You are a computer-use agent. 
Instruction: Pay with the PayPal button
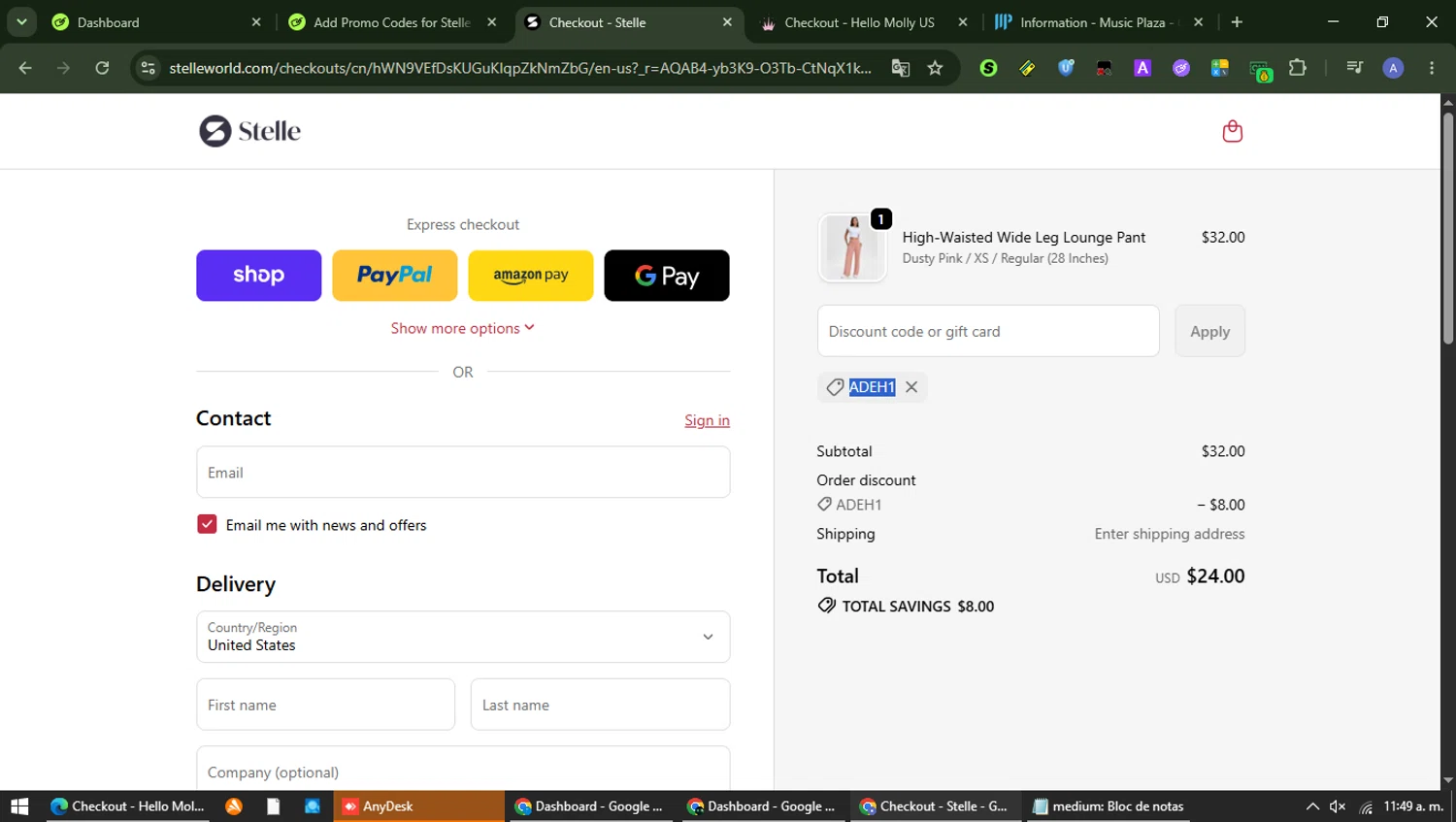(394, 276)
